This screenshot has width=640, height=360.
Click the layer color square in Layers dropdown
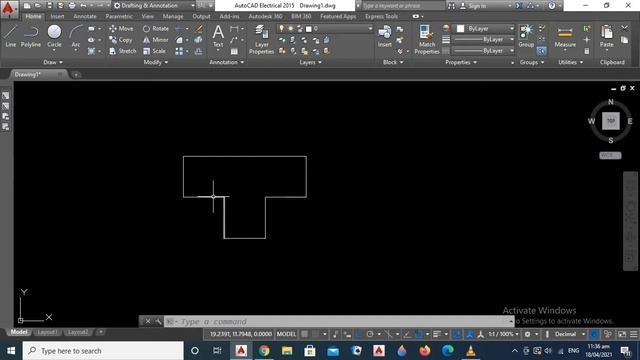pyautogui.click(x=309, y=29)
